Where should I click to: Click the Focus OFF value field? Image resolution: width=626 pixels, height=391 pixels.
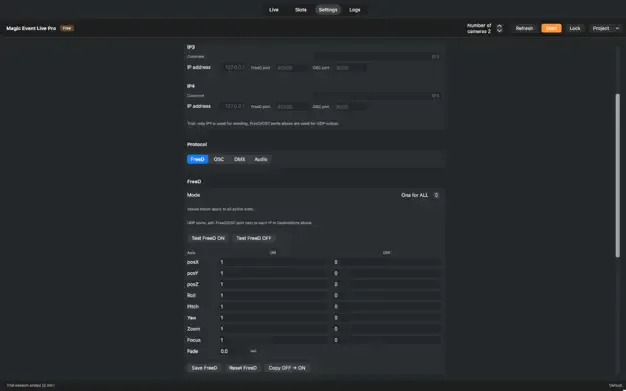(387, 340)
